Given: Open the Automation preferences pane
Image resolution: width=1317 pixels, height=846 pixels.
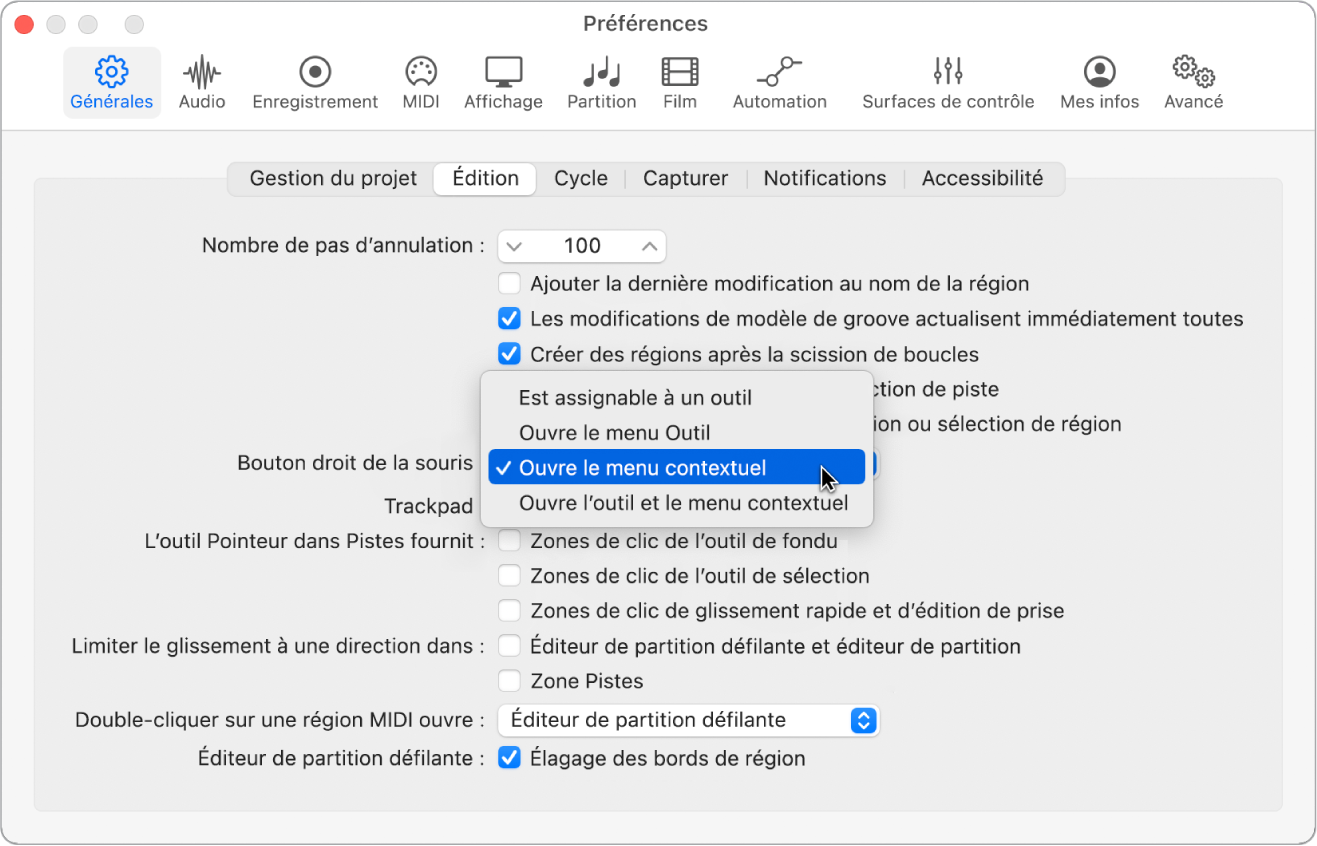Looking at the screenshot, I should click(780, 81).
